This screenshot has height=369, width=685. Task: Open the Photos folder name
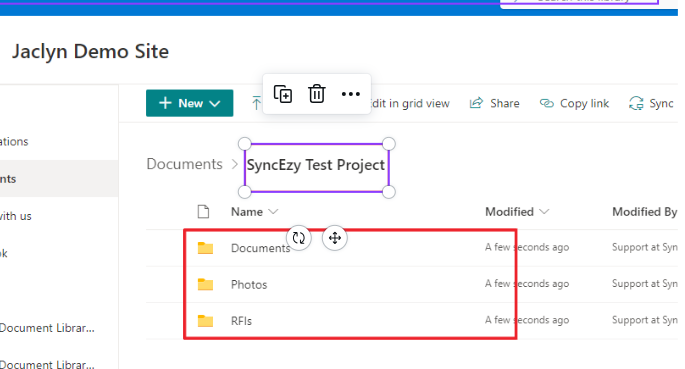coord(249,285)
